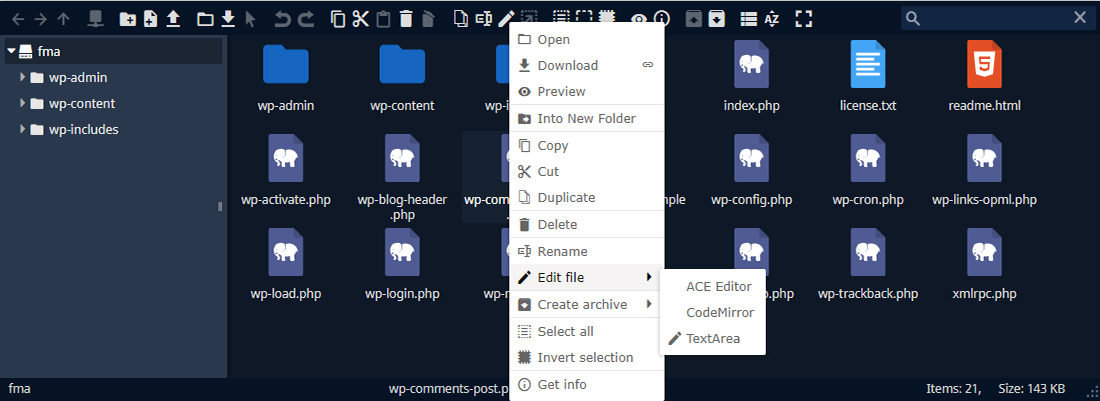Expand the wp-includes tree folder arrow
Image resolution: width=1100 pixels, height=401 pixels.
tap(23, 129)
